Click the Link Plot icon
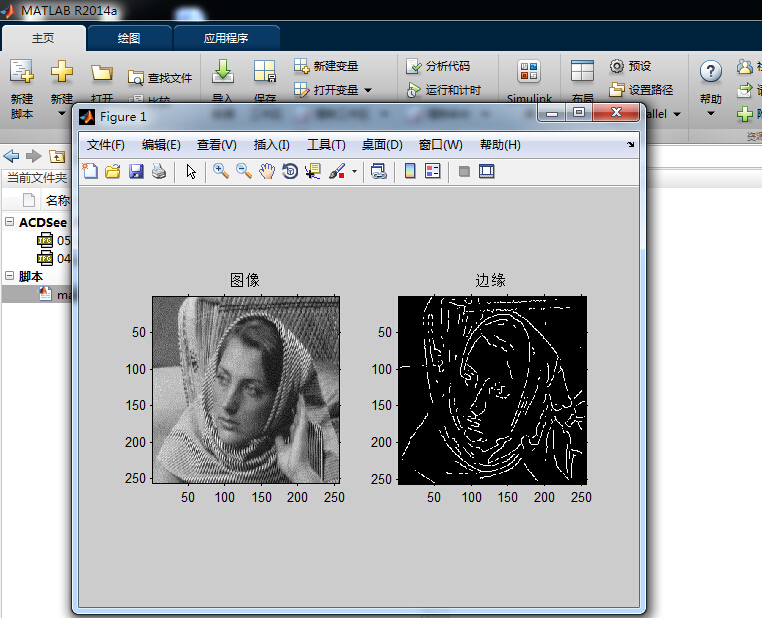This screenshot has width=762, height=618. tap(379, 172)
